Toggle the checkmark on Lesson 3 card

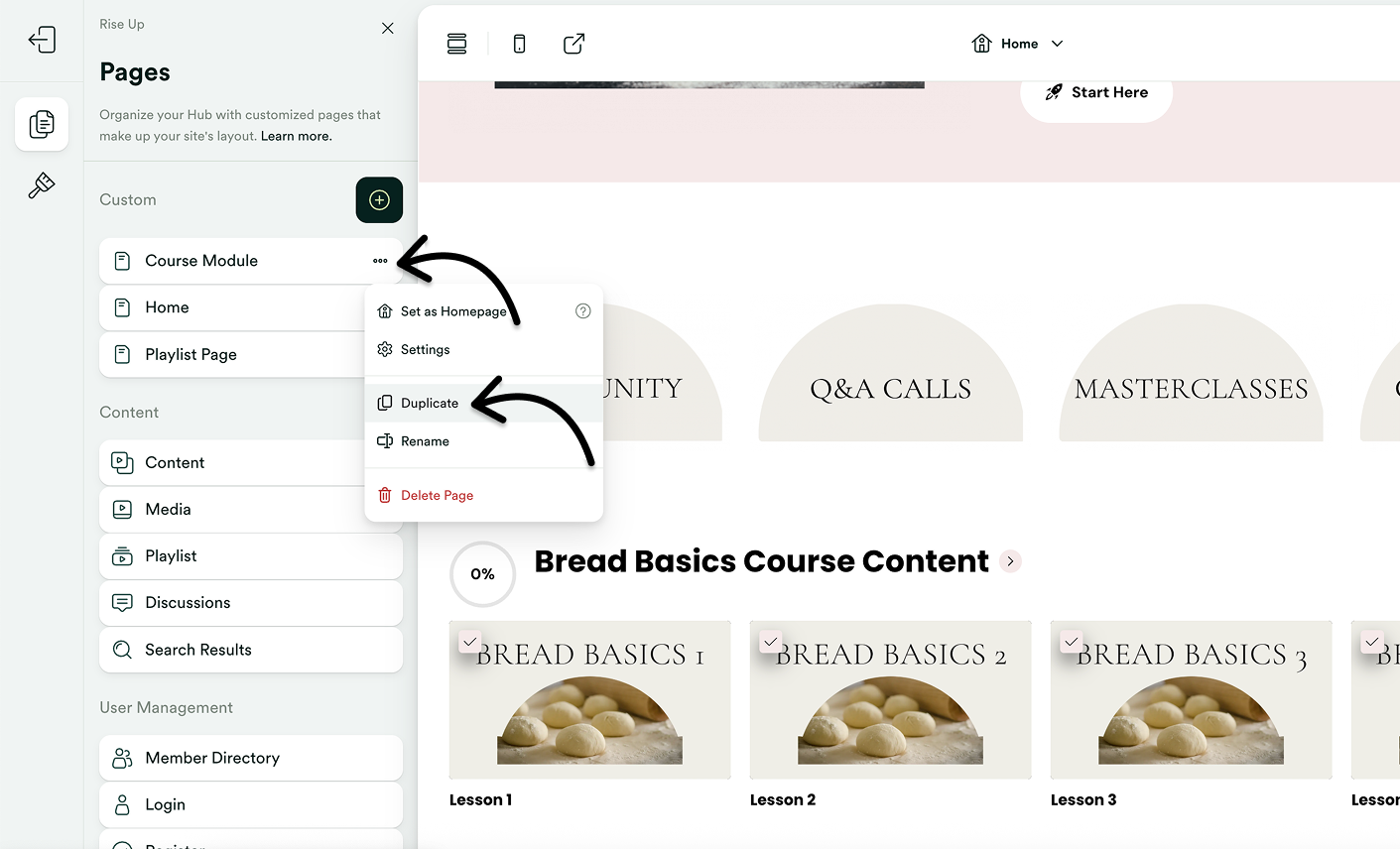click(1071, 642)
